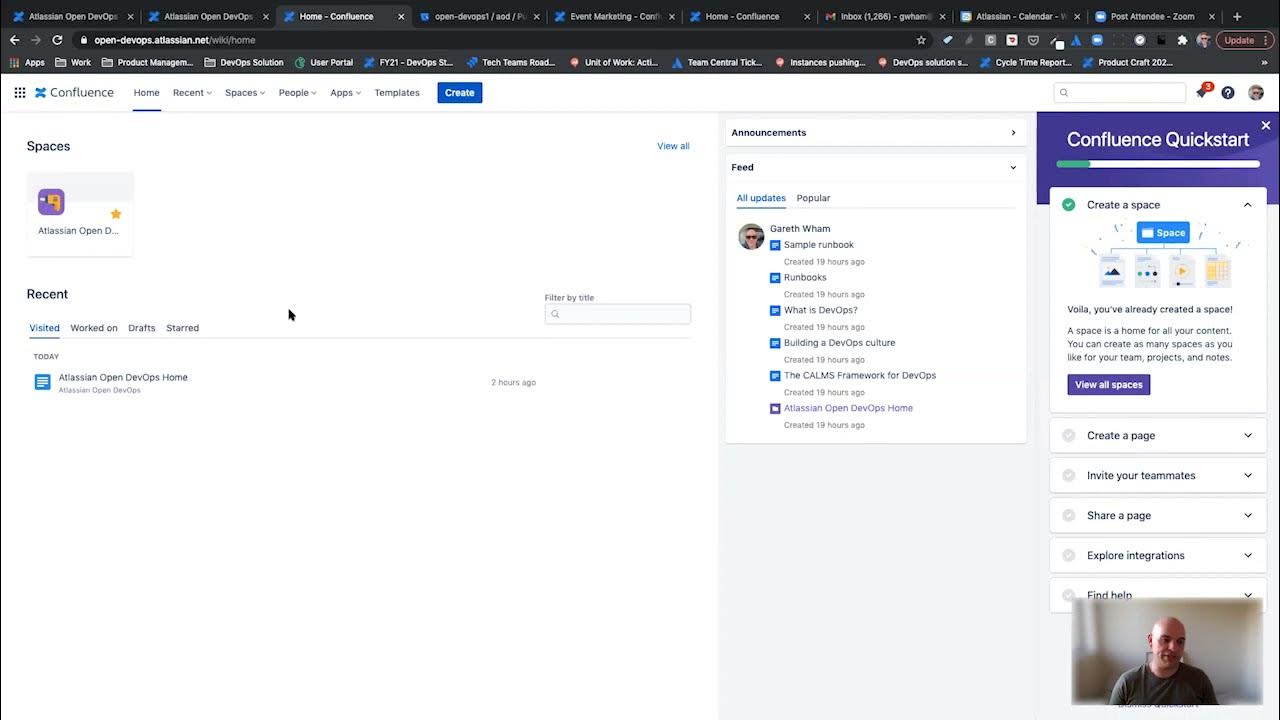This screenshot has height=720, width=1280.
Task: Click the green Create a space checkmark
Action: (x=1068, y=205)
